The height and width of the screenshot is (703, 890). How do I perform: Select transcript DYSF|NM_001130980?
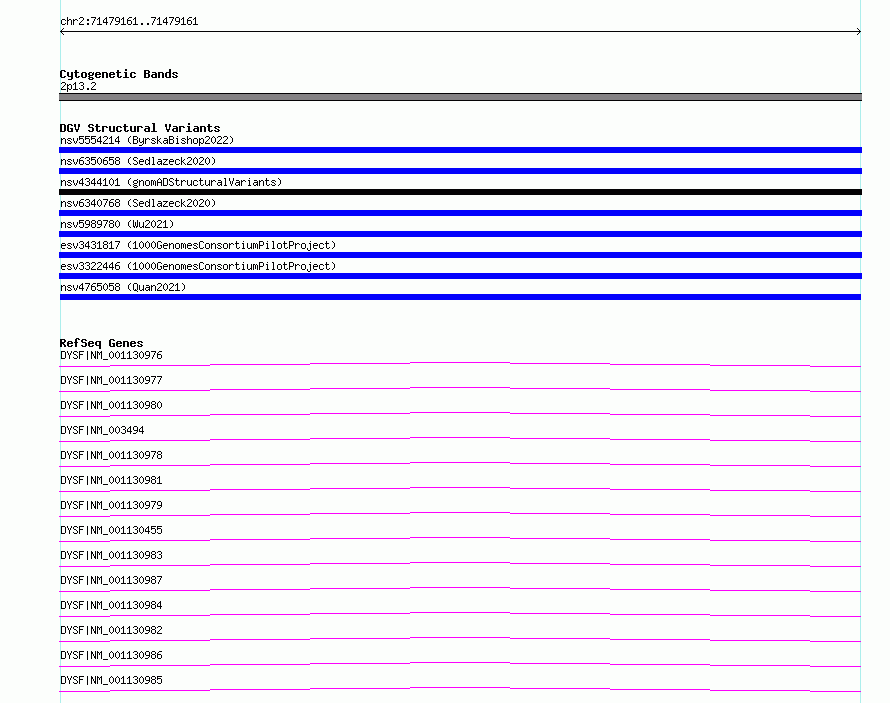pyautogui.click(x=111, y=405)
